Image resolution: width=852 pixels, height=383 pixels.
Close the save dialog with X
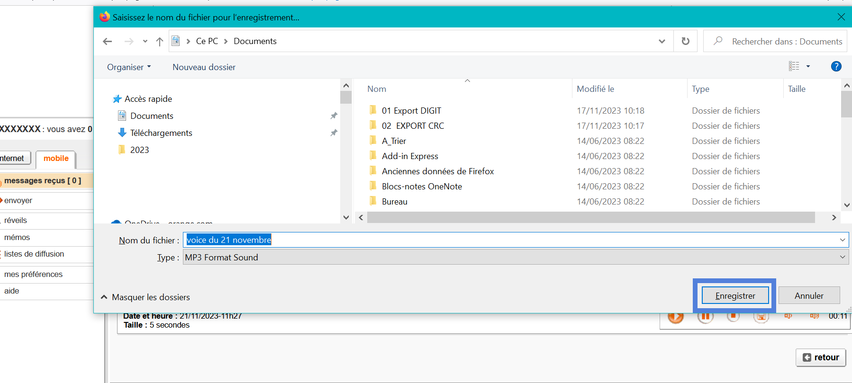(x=841, y=17)
